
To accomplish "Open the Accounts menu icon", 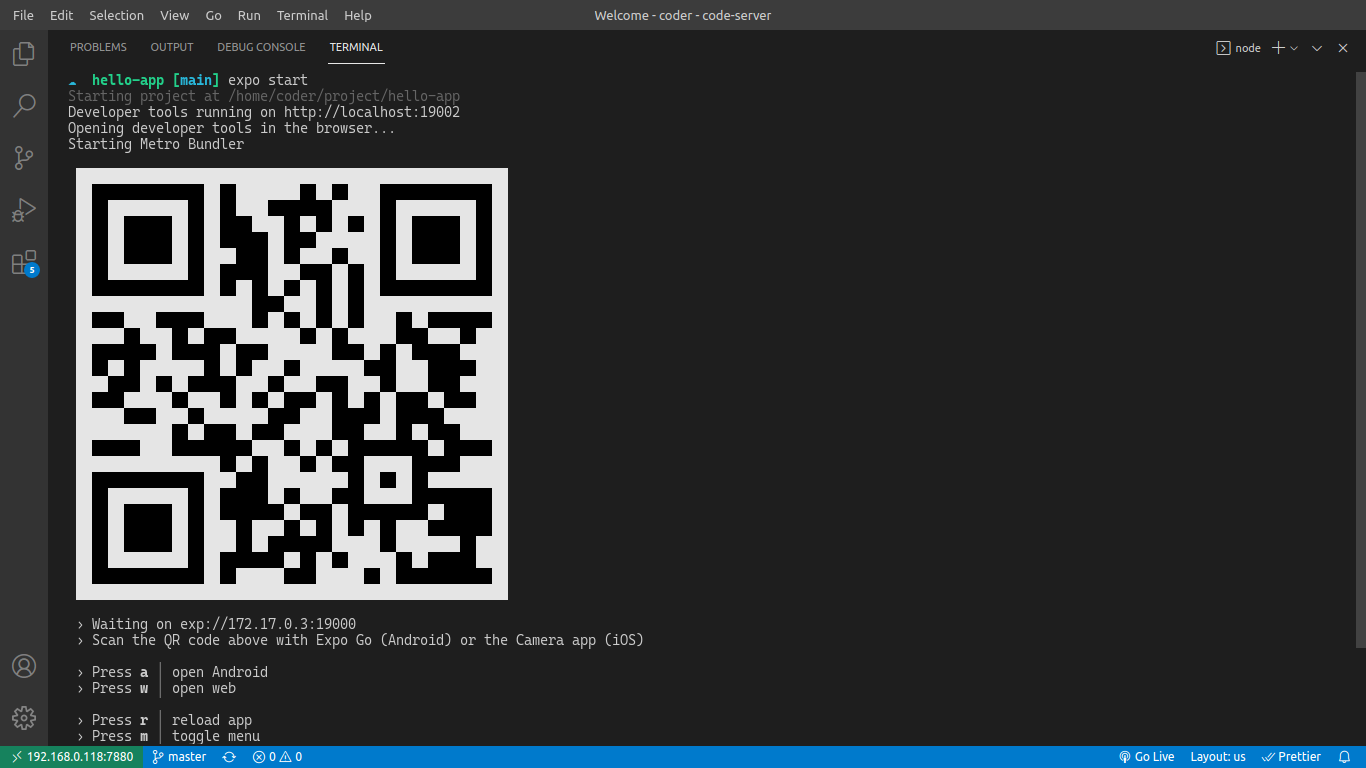I will 24,666.
